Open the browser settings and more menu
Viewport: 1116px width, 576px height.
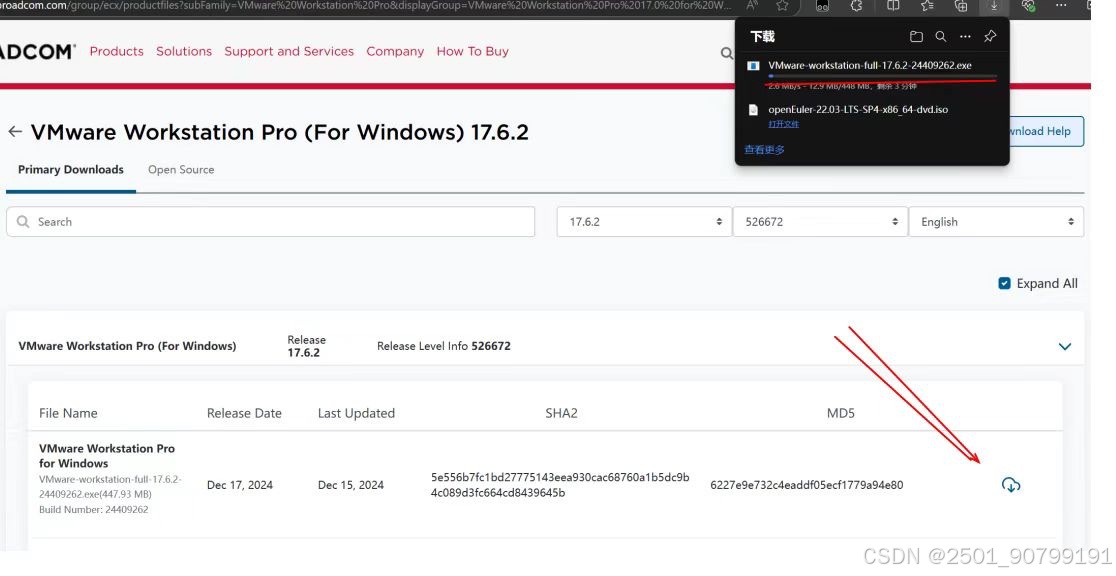pyautogui.click(x=1061, y=6)
